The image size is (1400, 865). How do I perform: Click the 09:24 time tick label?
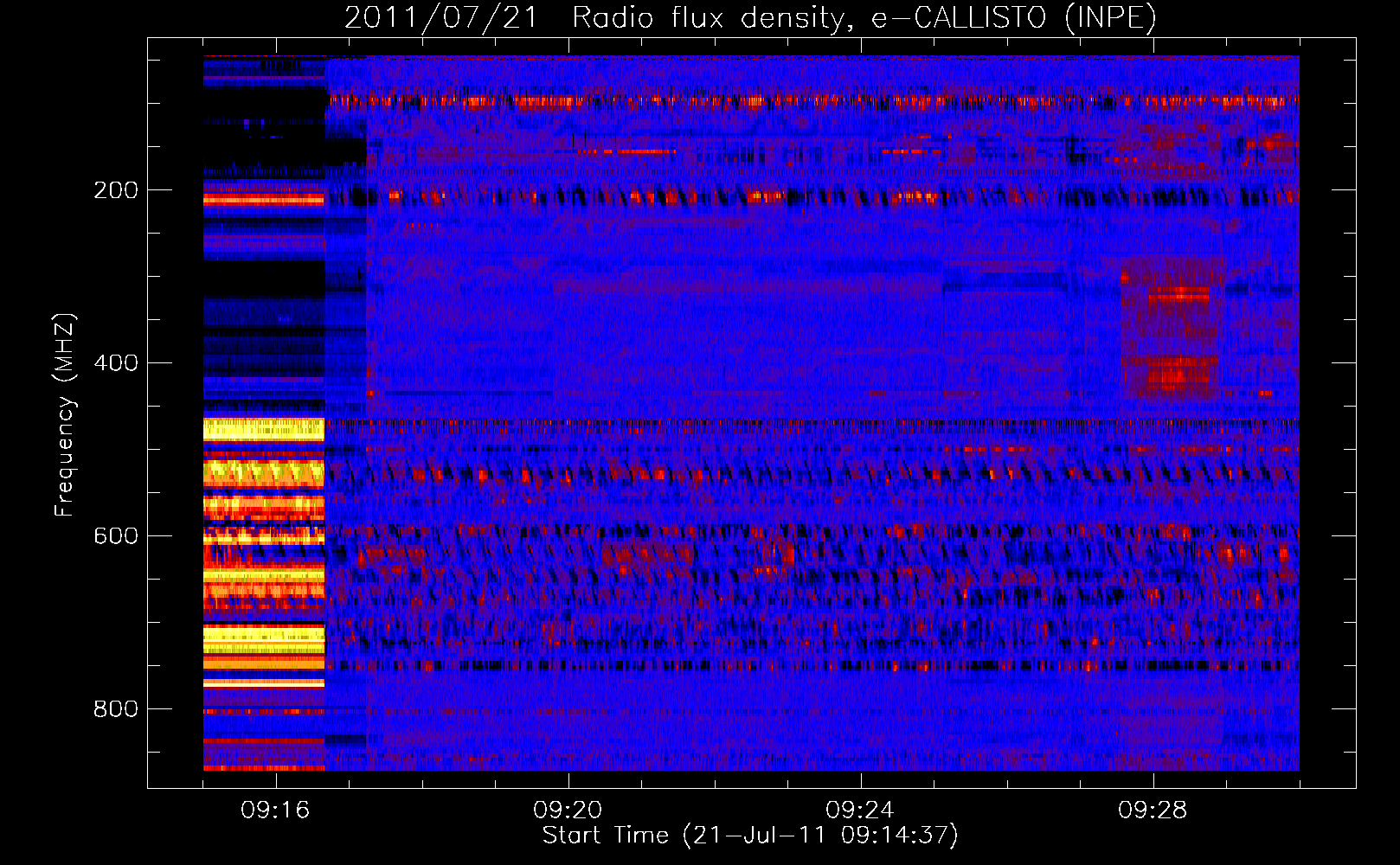coord(860,811)
